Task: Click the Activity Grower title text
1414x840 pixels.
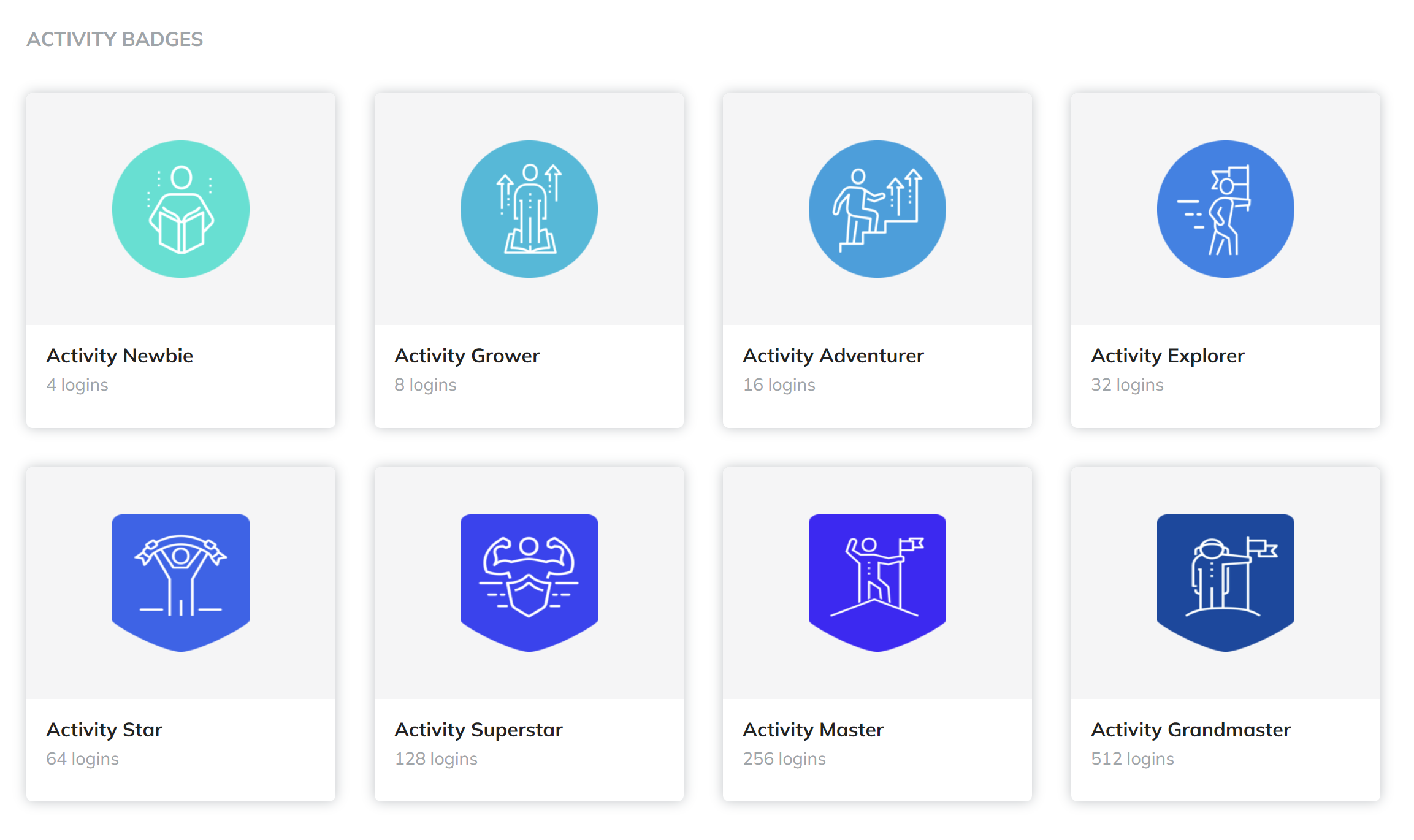Action: (x=467, y=356)
